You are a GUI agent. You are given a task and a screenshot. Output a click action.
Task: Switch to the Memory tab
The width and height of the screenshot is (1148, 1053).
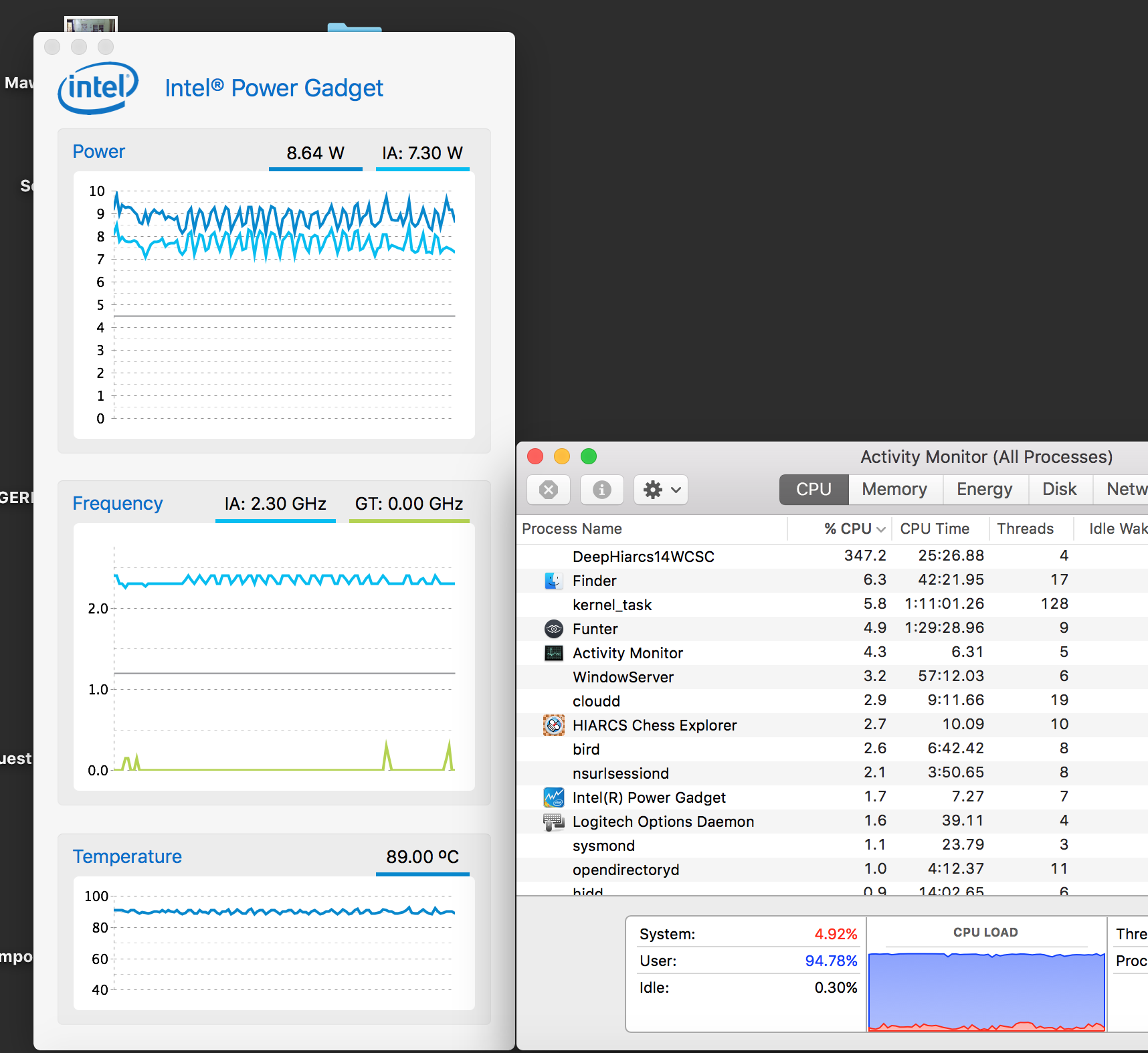[895, 489]
